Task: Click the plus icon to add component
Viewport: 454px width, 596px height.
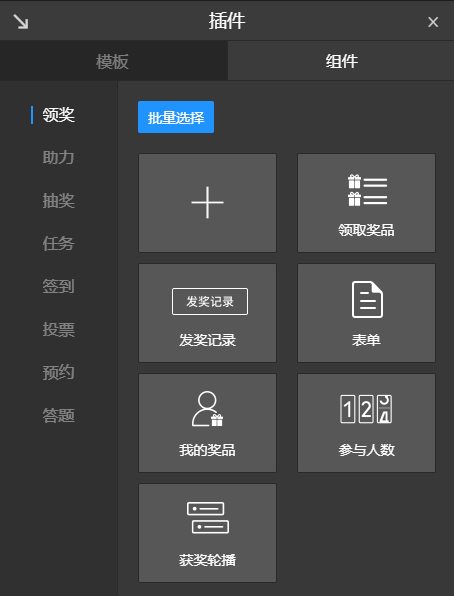Action: (207, 202)
